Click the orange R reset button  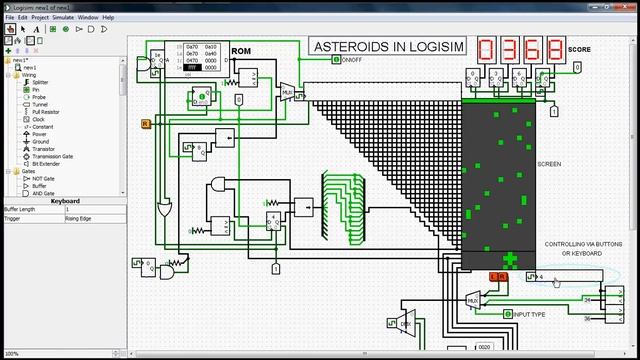[146, 123]
